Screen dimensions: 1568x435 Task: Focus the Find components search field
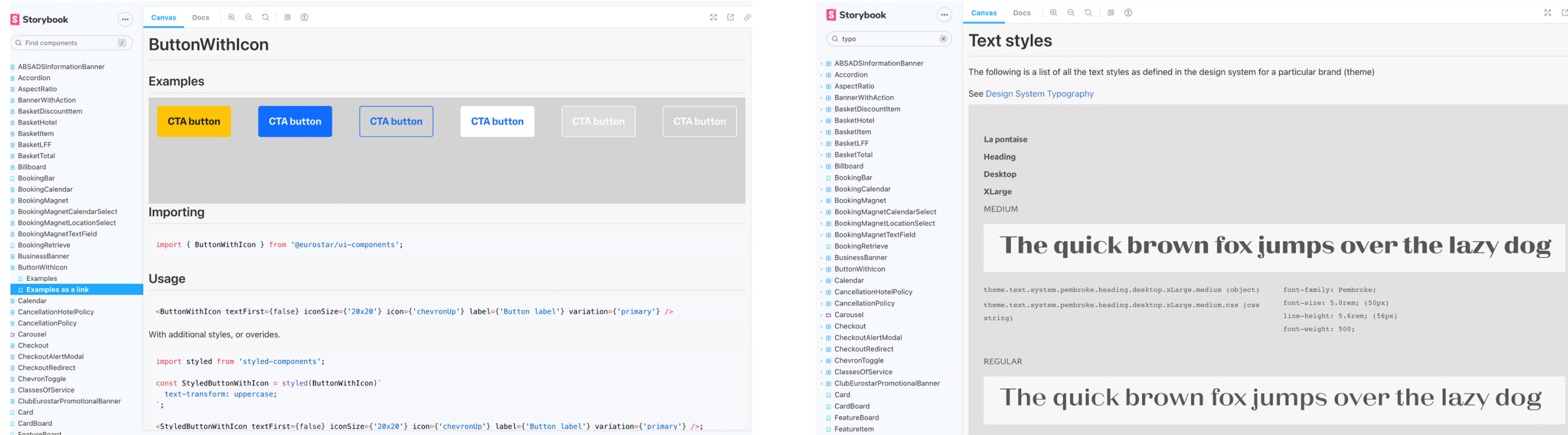[71, 43]
